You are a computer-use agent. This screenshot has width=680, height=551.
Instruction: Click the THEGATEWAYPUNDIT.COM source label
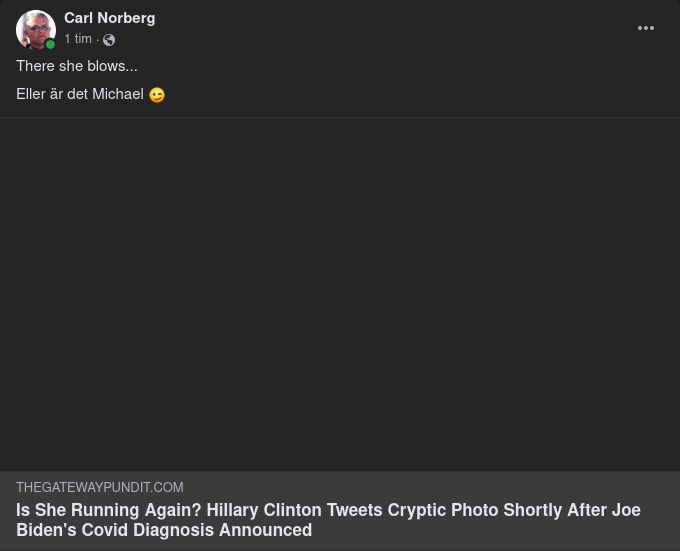coord(99,488)
